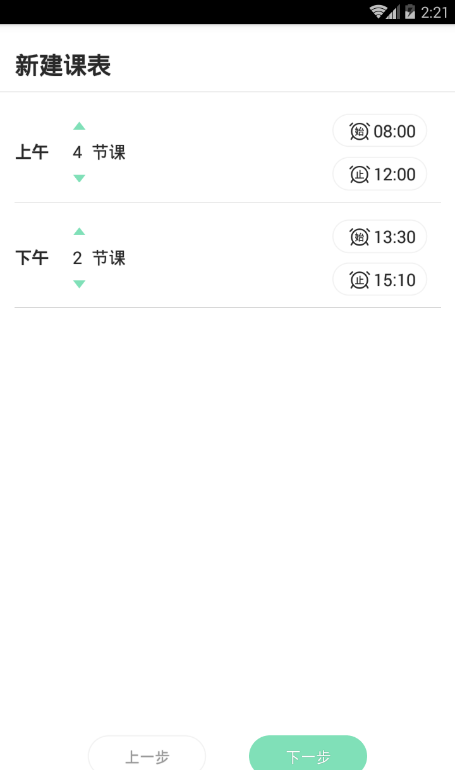This screenshot has width=455, height=770.
Task: Tap the morning start alarm clock icon
Action: click(359, 131)
